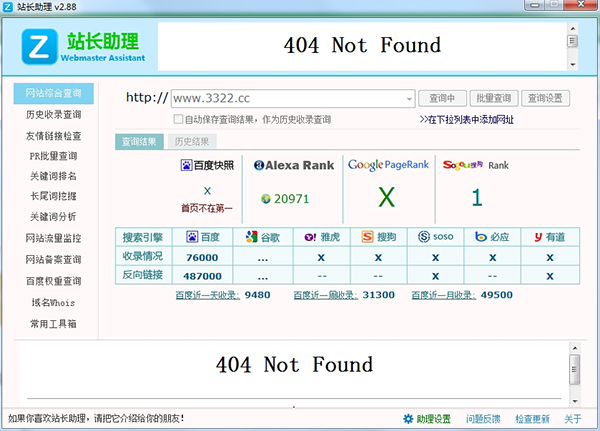The width and height of the screenshot is (600, 431).
Task: Click the 反向链接 row header
Action: [x=143, y=274]
